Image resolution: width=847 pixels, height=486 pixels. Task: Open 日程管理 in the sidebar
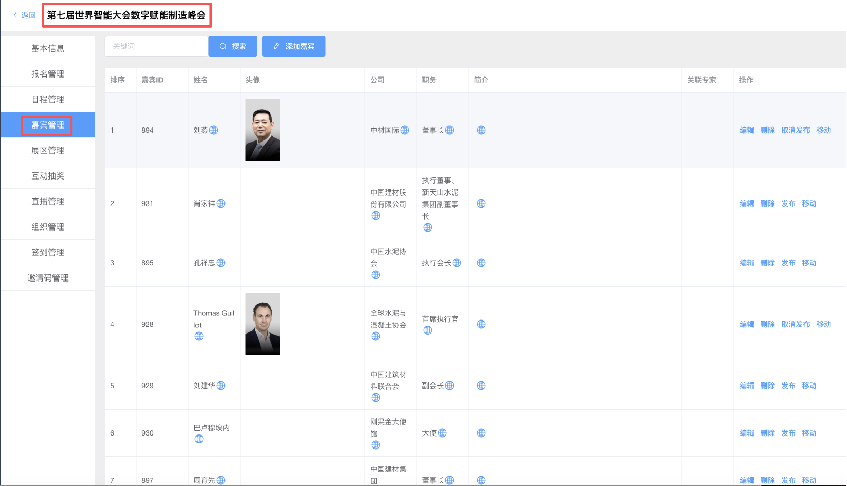coord(48,100)
